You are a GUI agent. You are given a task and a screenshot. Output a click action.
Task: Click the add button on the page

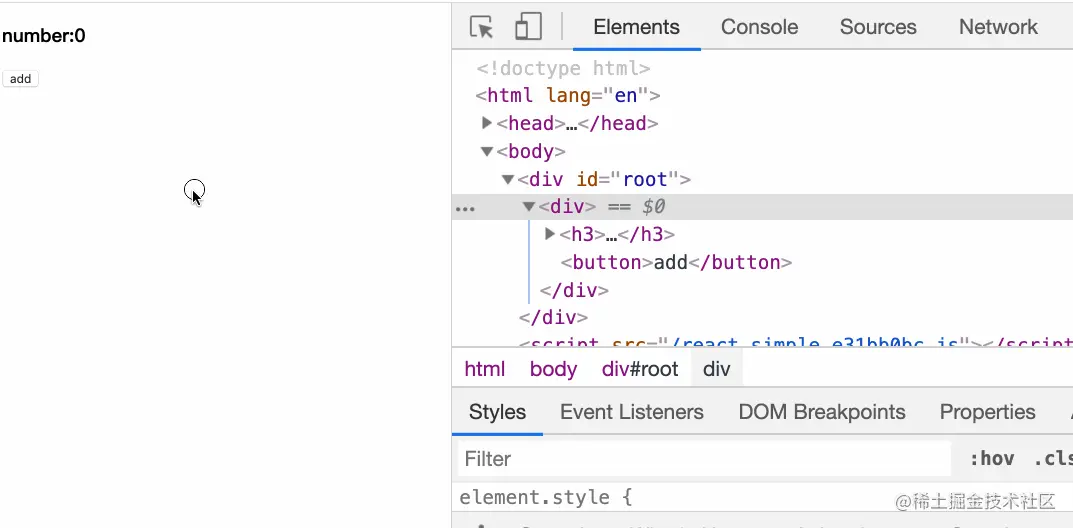pyautogui.click(x=21, y=79)
